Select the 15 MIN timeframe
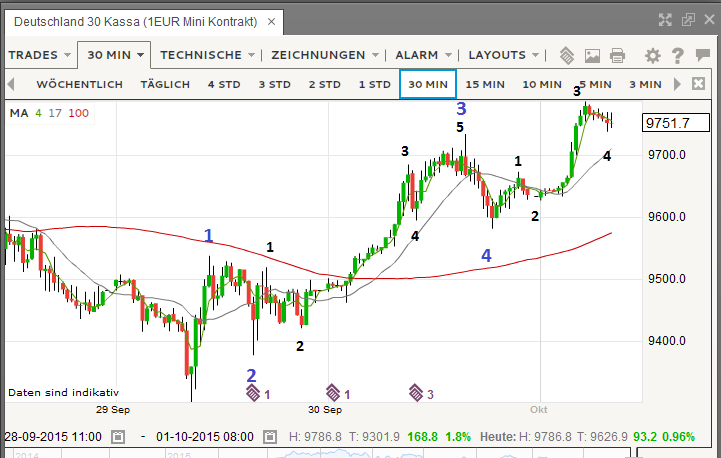 tap(485, 84)
